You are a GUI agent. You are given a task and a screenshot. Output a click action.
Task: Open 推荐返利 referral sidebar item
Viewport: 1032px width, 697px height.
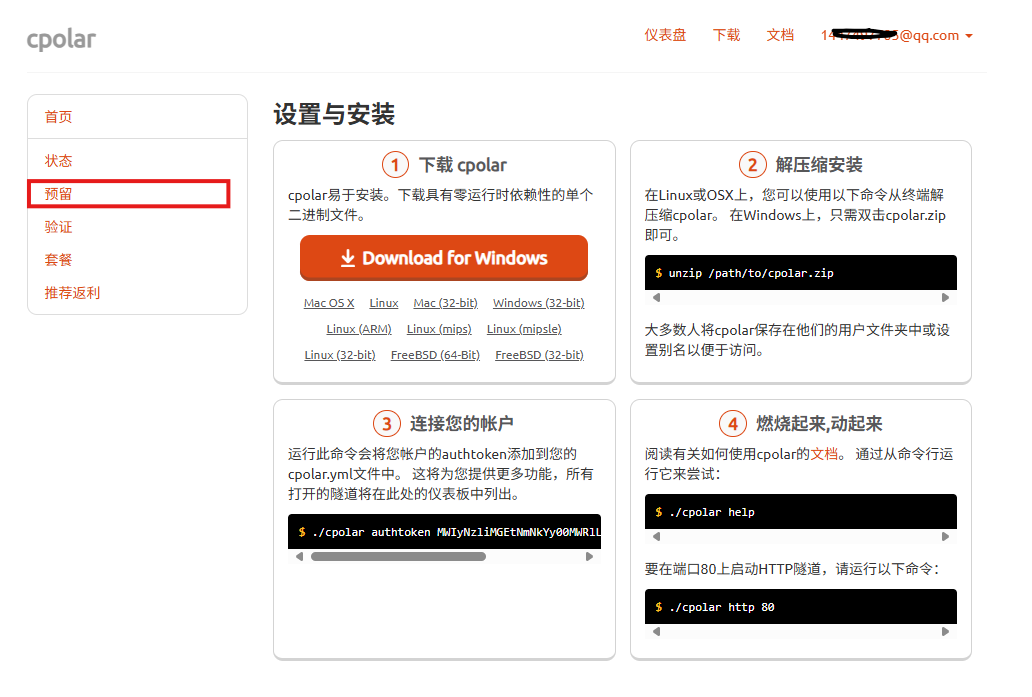tap(73, 293)
